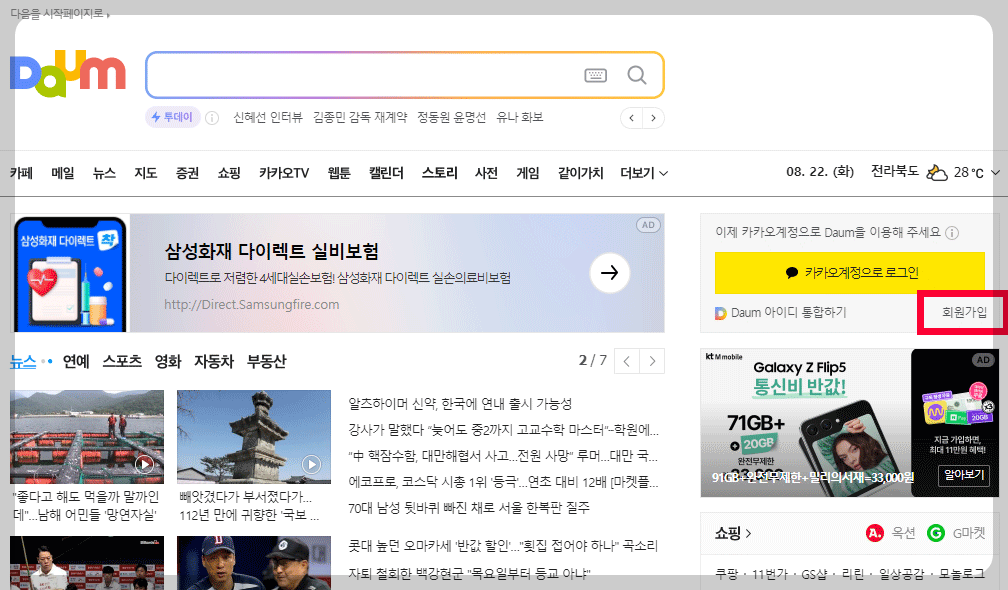This screenshot has width=1008, height=590.
Task: Expand weather details chevron
Action: tap(995, 172)
